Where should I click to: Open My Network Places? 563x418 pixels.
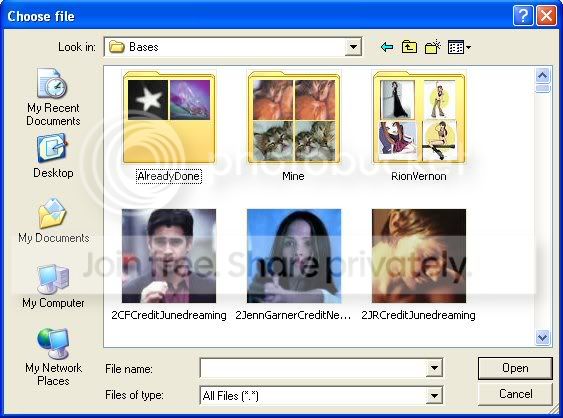coord(53,357)
